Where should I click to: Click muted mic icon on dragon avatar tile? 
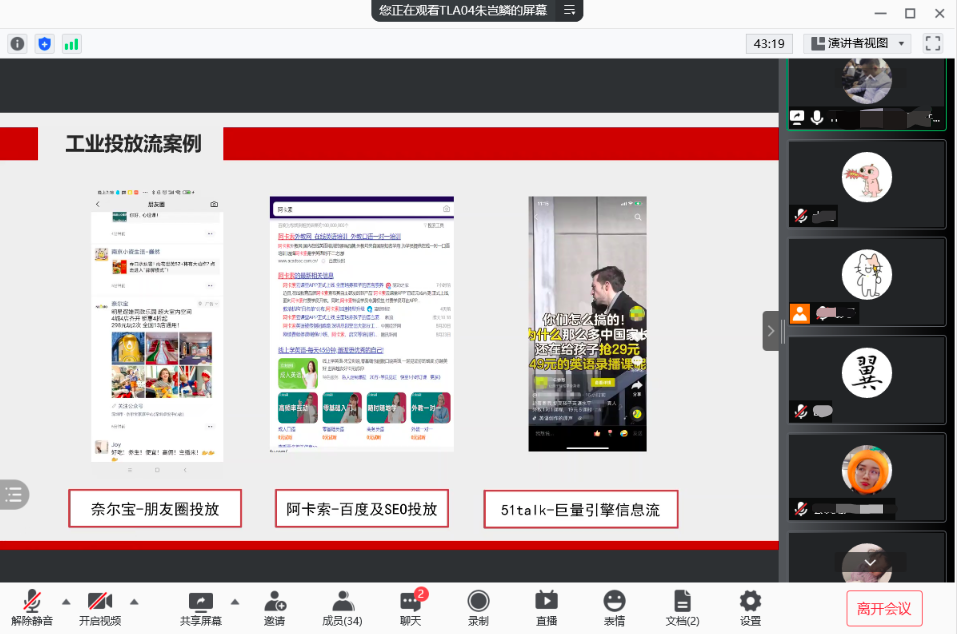[x=801, y=215]
